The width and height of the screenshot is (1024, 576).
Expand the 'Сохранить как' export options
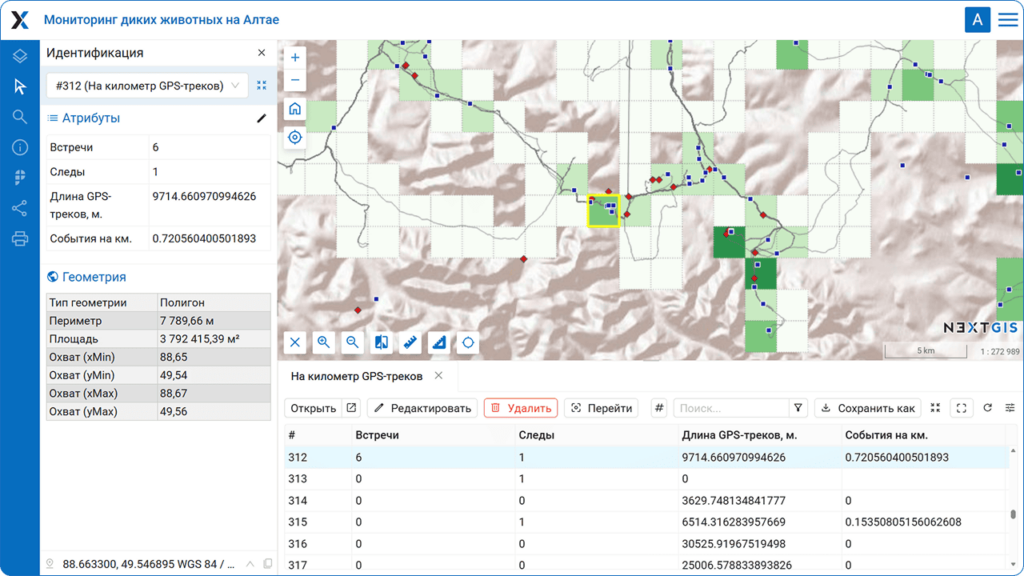click(x=868, y=408)
